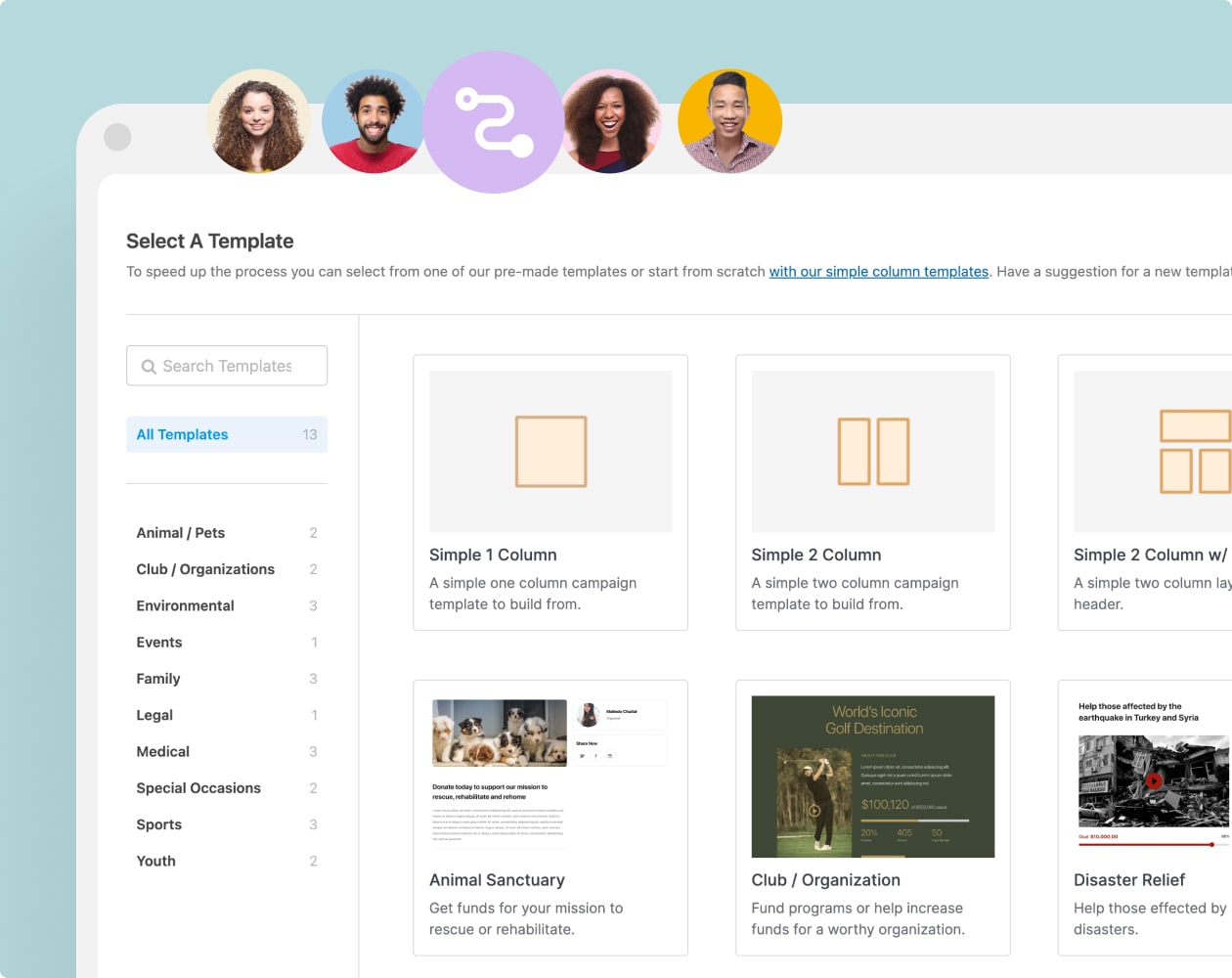
Task: Choose the Sports category filter
Action: (x=159, y=824)
